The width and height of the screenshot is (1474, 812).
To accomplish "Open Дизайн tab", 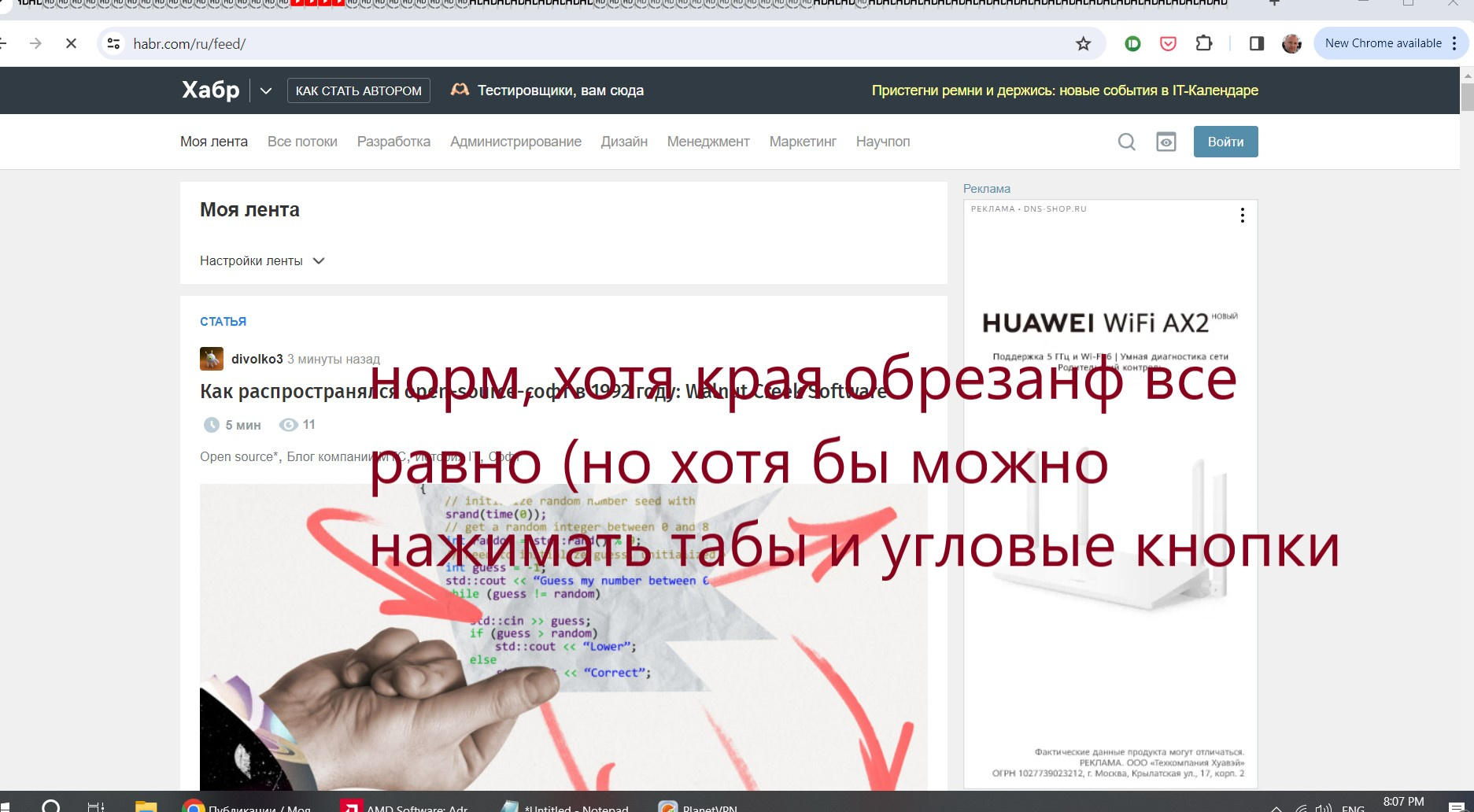I will (x=624, y=142).
